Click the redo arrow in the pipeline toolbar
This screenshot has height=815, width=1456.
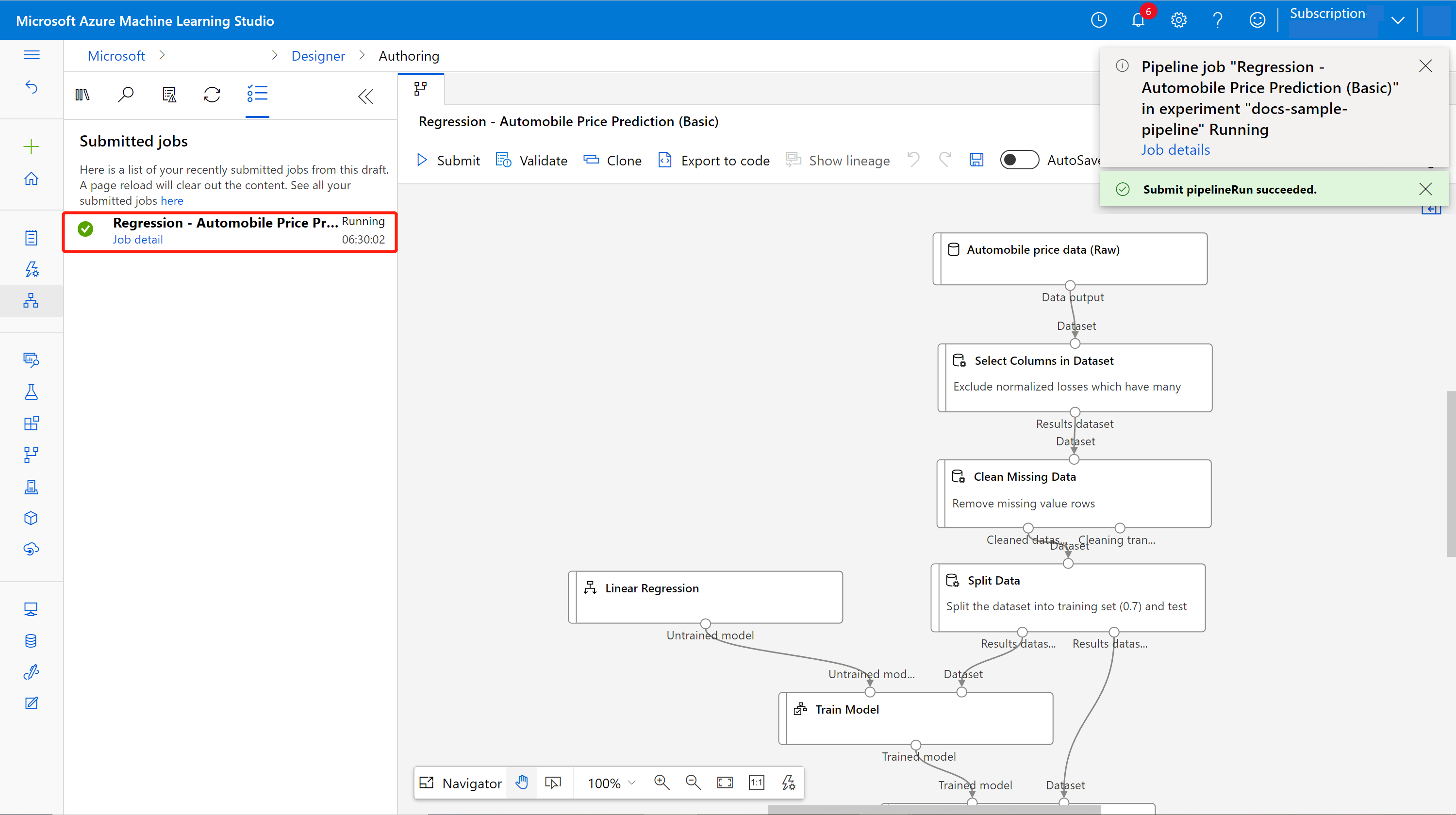pyautogui.click(x=945, y=160)
